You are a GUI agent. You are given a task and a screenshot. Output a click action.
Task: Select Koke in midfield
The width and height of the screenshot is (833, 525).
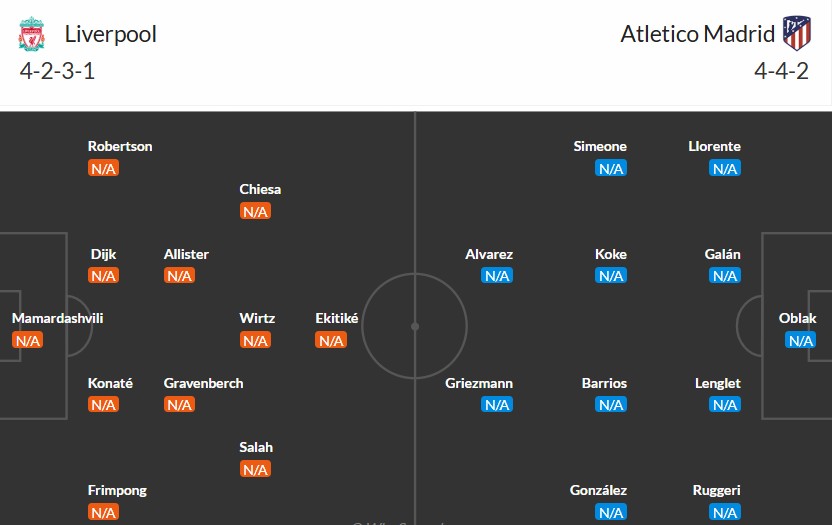point(610,254)
